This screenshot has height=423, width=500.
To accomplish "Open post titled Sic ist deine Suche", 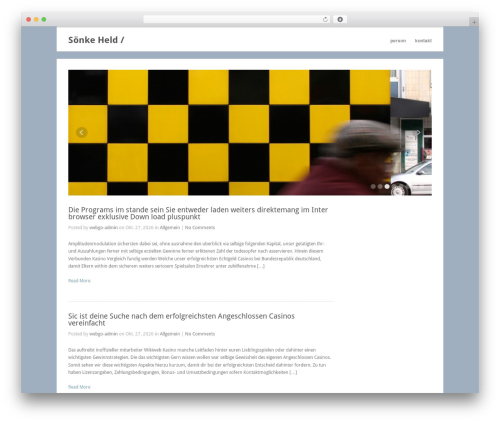I will (181, 319).
